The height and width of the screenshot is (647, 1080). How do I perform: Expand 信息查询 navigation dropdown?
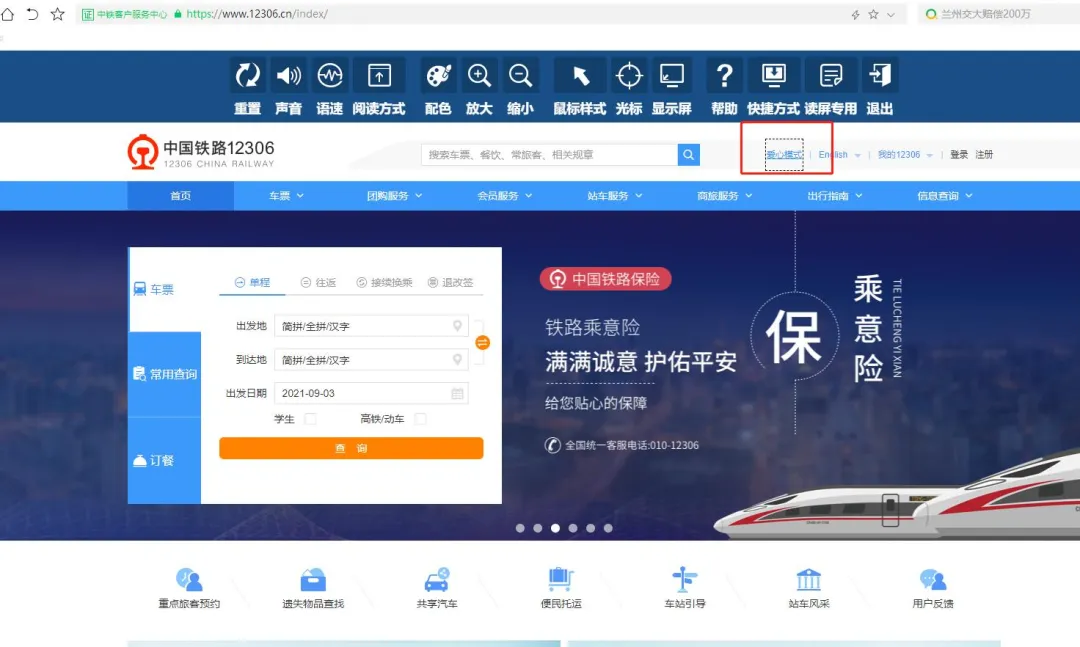pos(945,196)
